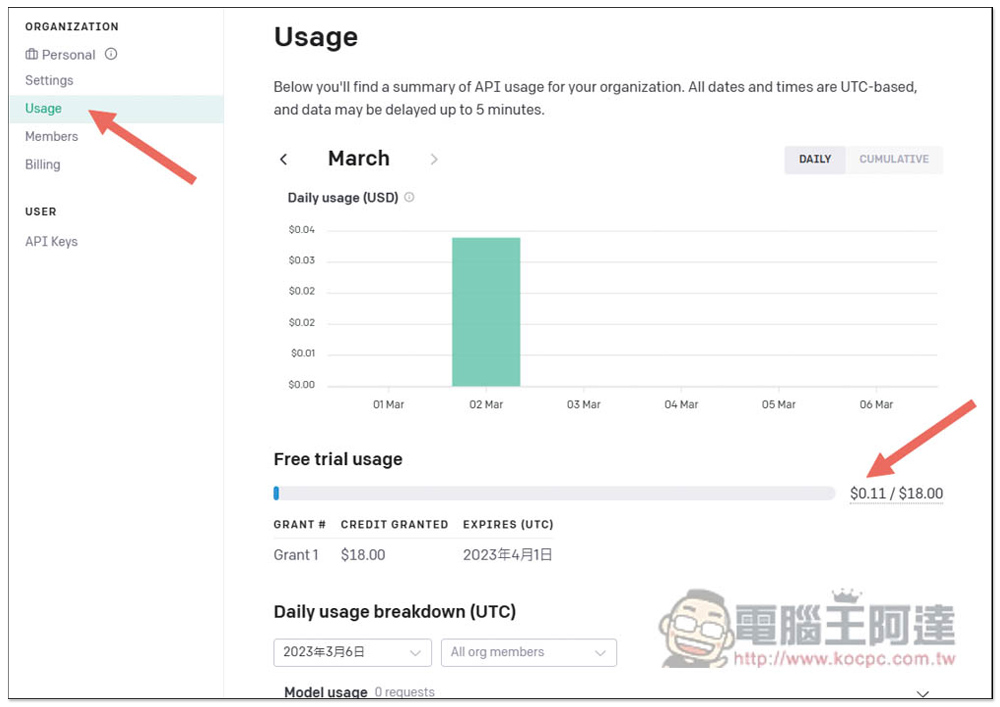Open the 2023年3月6日 date dropdown
This screenshot has height=707, width=1000.
353,653
